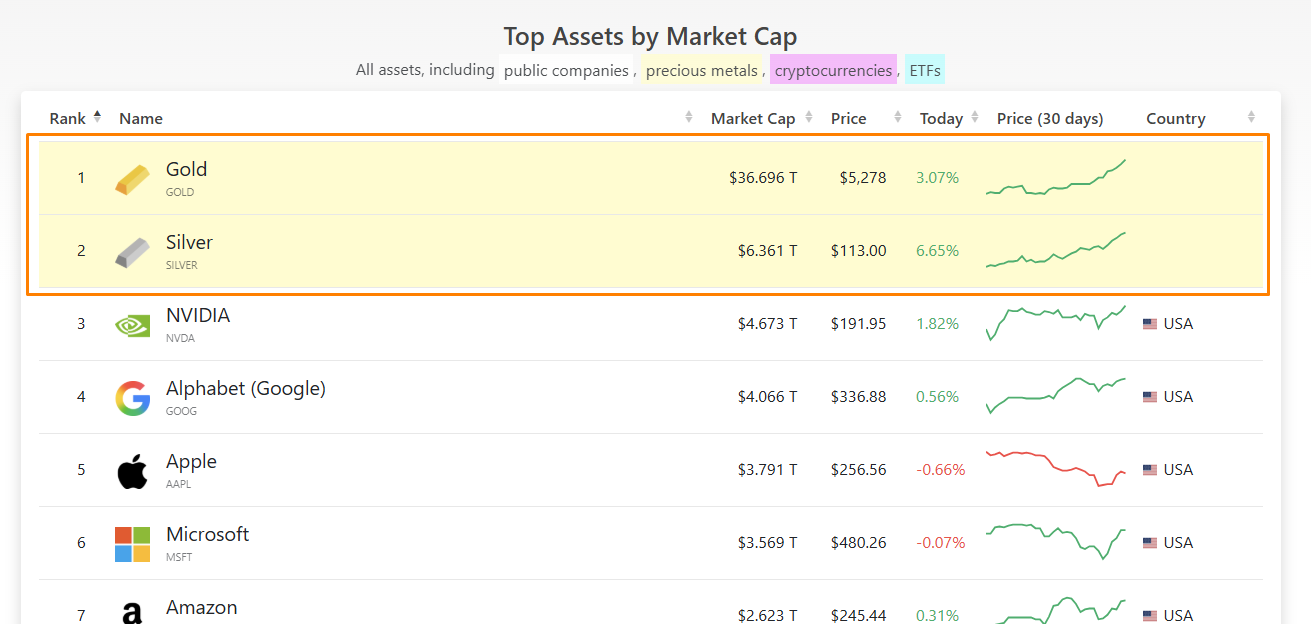Open the cryptocurrencies filter link
Image resolution: width=1311 pixels, height=624 pixels.
pyautogui.click(x=833, y=71)
